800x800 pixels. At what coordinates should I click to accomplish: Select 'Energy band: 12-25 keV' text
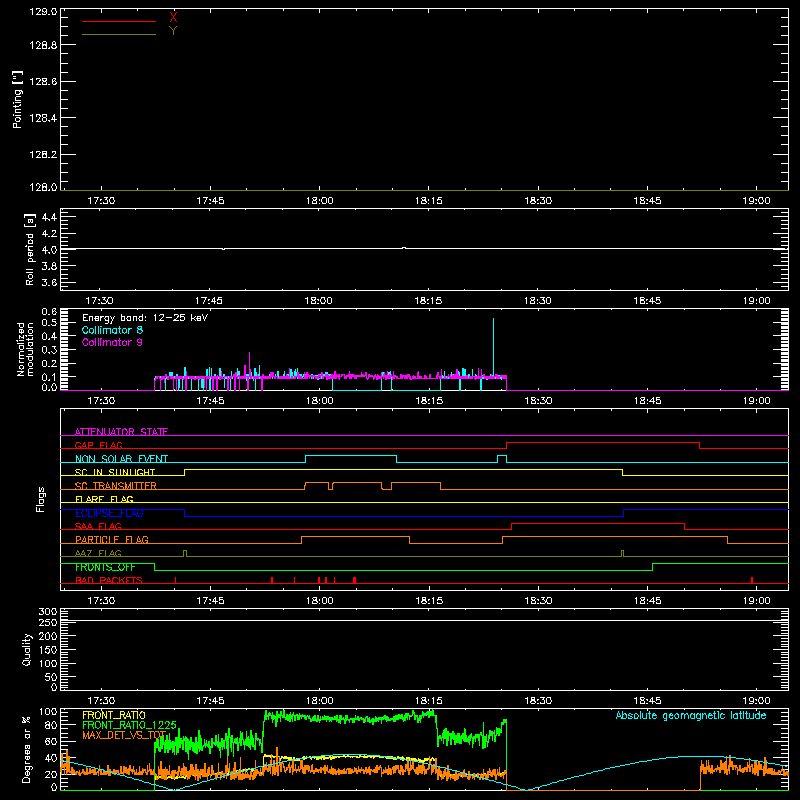(145, 318)
